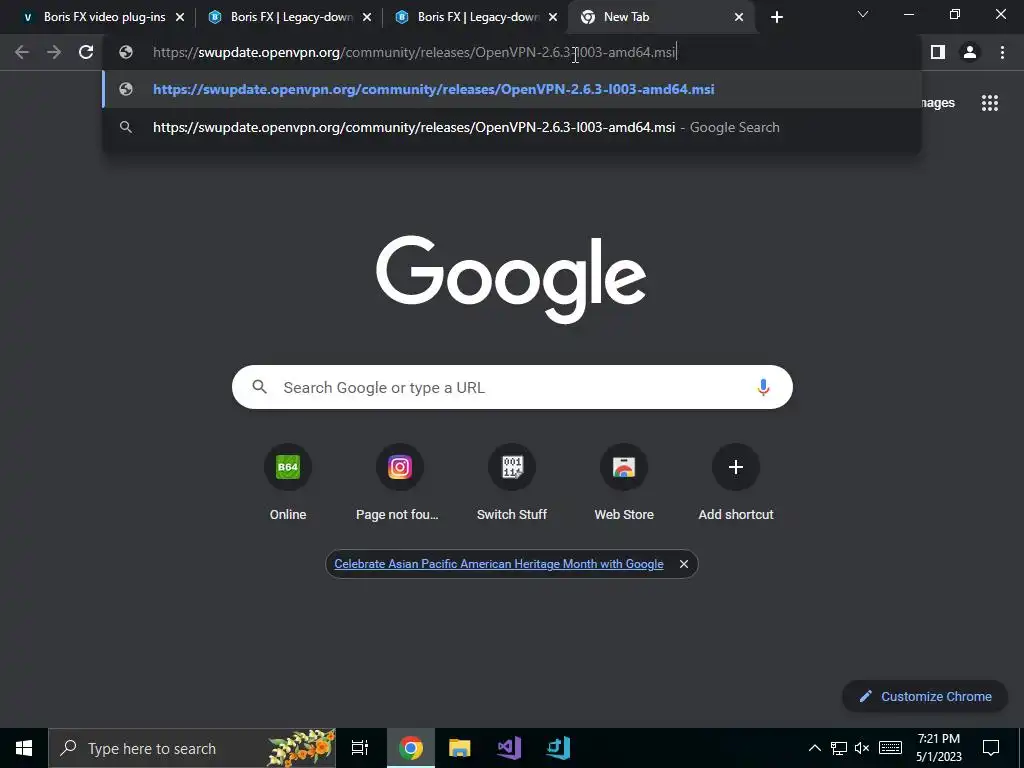Open the Instagram Page not found shortcut
This screenshot has width=1024, height=768.
400,482
